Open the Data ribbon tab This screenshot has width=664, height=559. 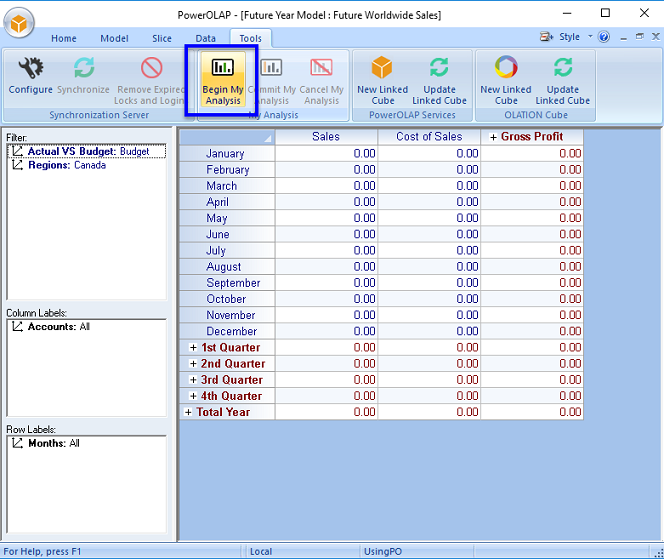(x=205, y=39)
